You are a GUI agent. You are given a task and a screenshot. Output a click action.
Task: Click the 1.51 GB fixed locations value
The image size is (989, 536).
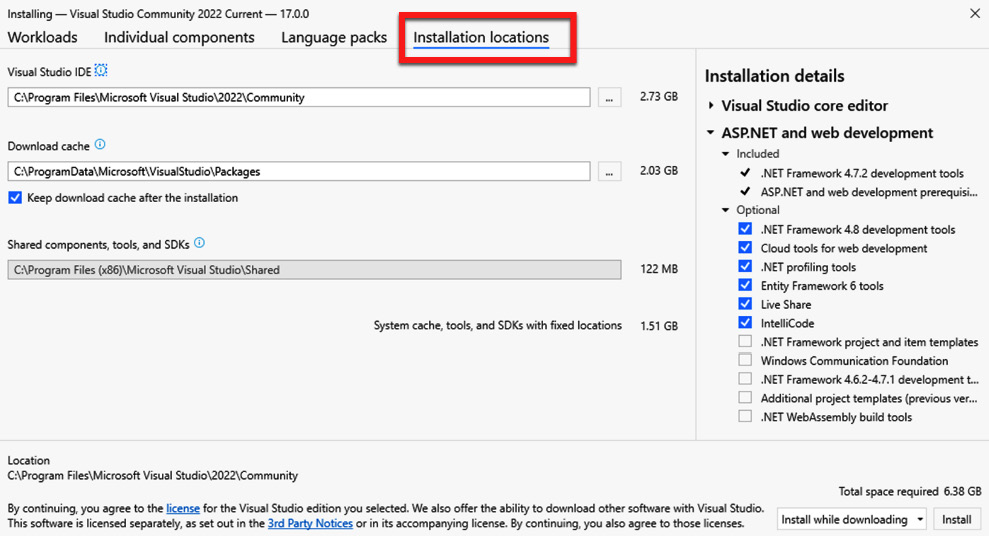tap(659, 326)
